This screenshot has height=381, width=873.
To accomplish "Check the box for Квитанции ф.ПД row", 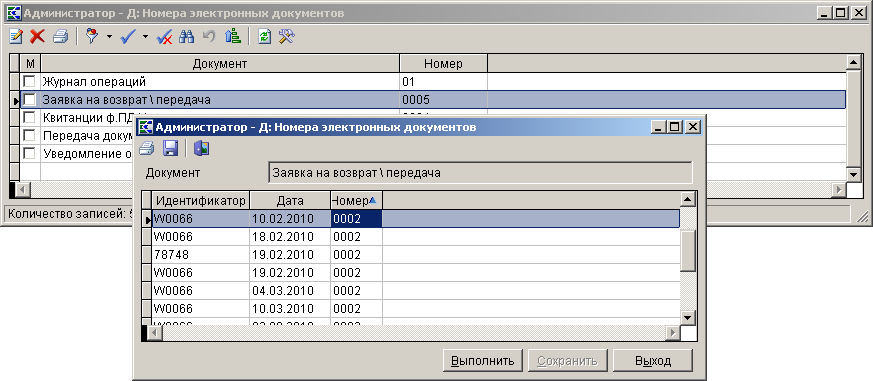I will pyautogui.click(x=29, y=117).
